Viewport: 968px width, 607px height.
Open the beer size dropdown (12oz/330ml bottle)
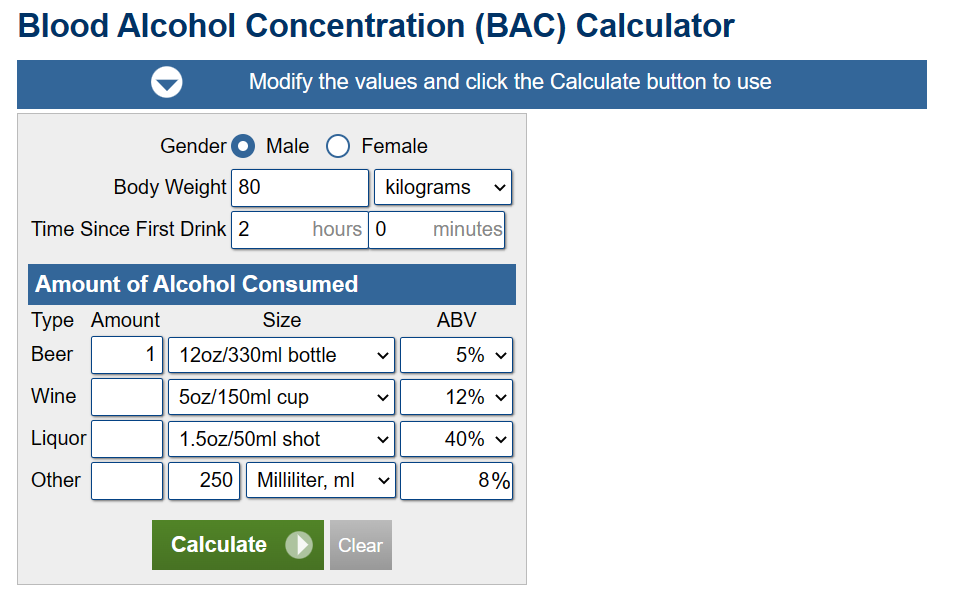click(x=282, y=355)
